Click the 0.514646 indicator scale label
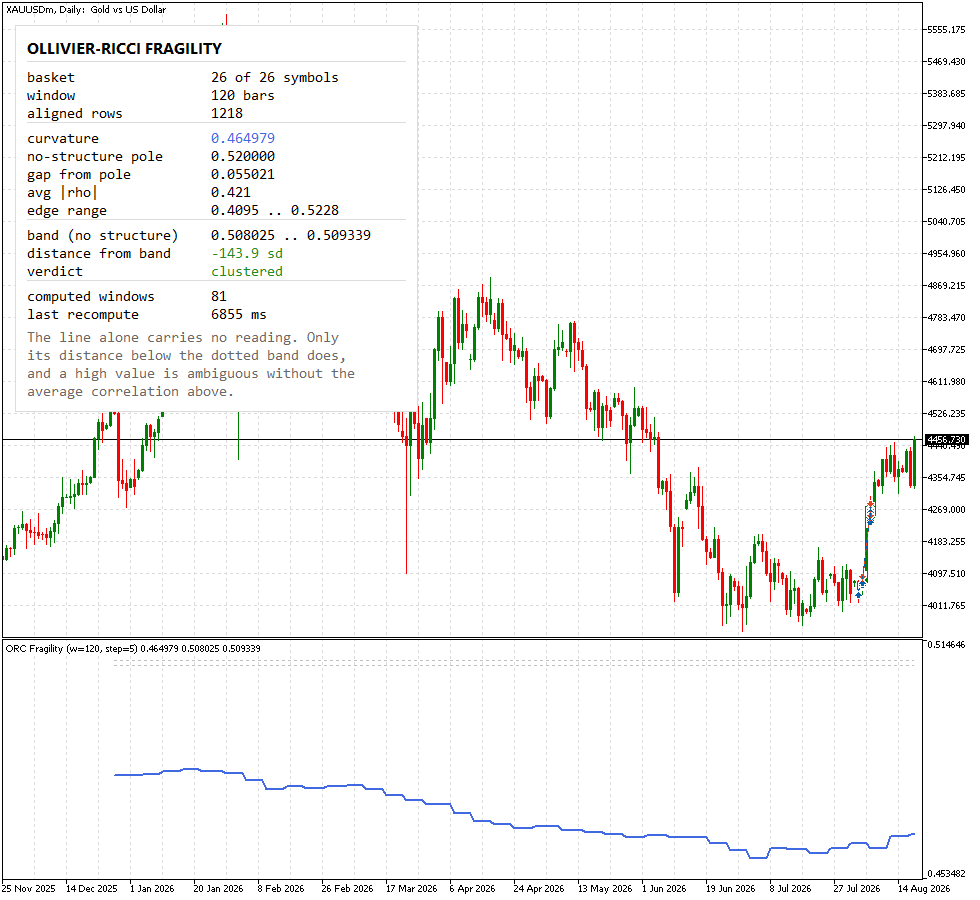 click(946, 644)
